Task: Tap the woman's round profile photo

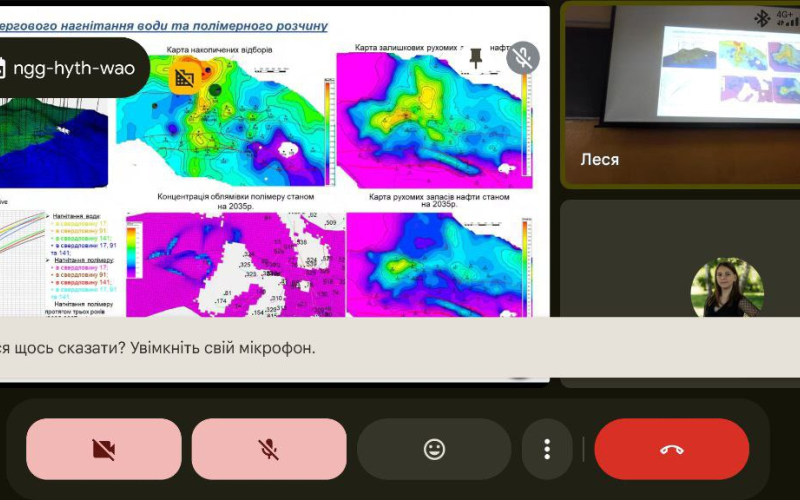Action: click(727, 288)
